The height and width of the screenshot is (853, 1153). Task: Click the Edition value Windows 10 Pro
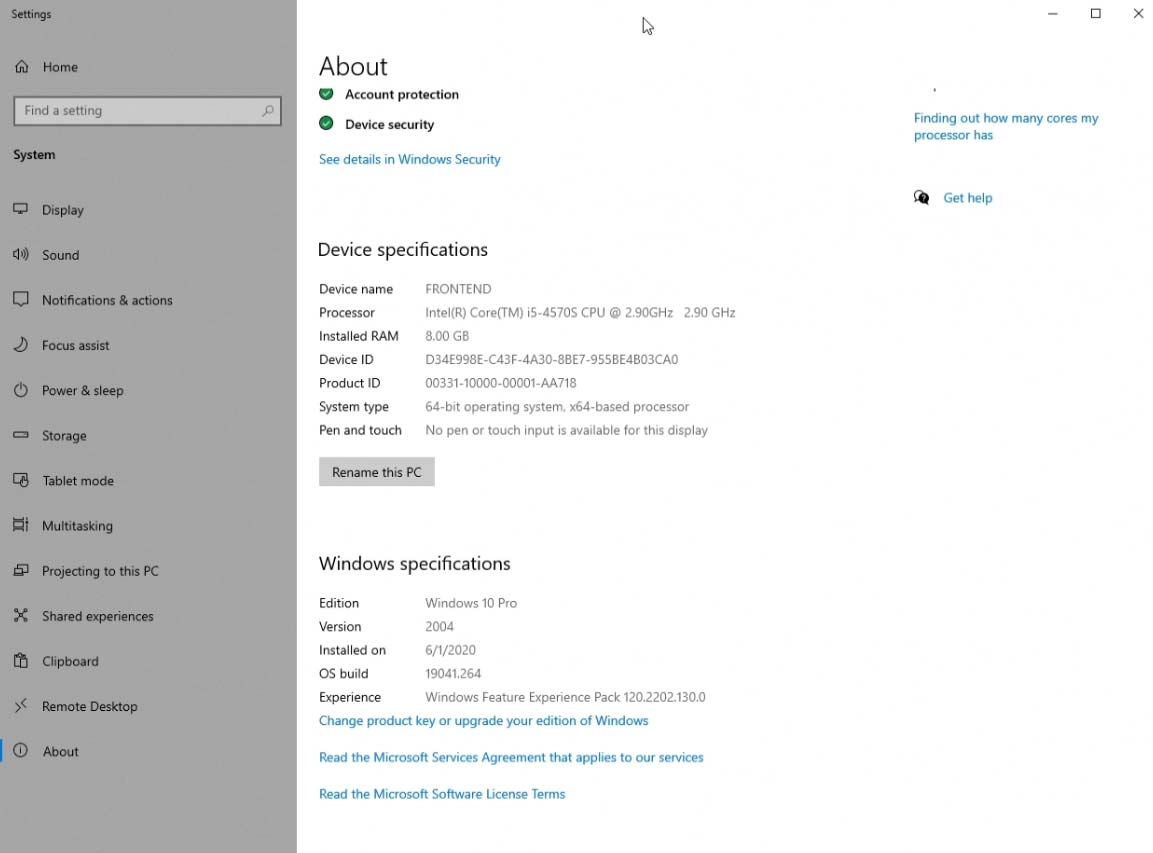(471, 603)
